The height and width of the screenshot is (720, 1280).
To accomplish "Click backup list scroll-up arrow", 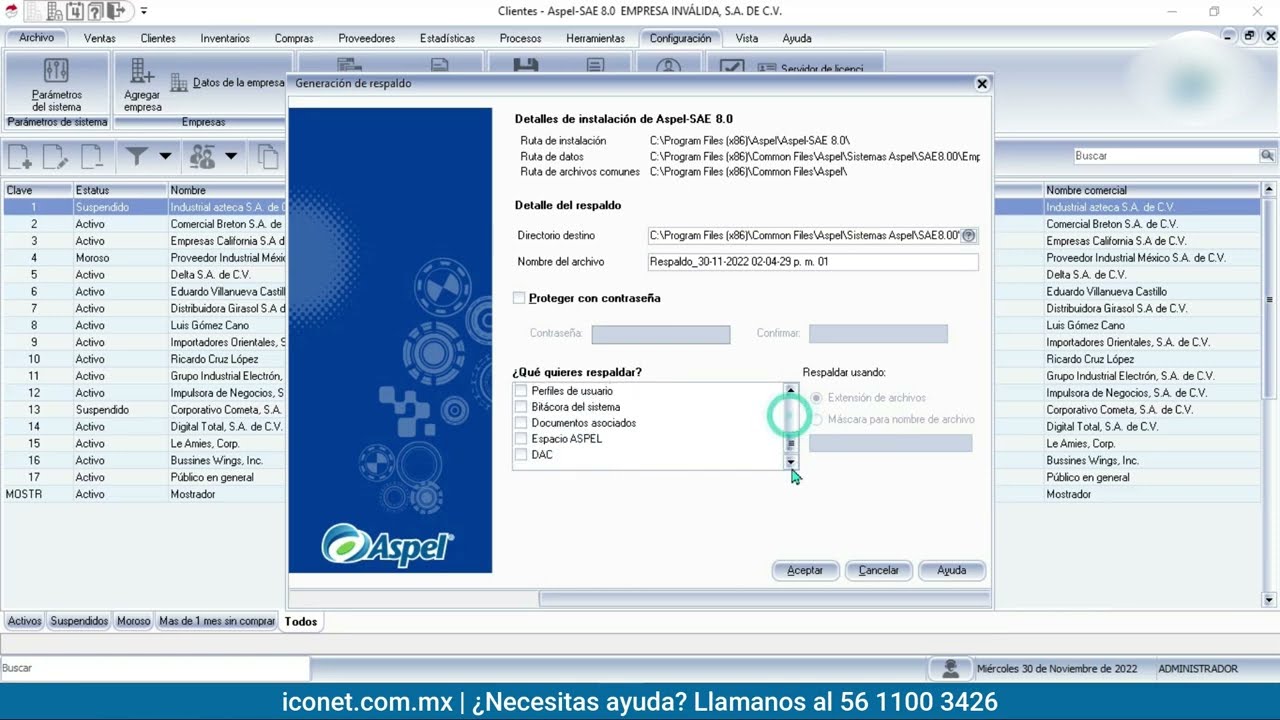I will 791,390.
